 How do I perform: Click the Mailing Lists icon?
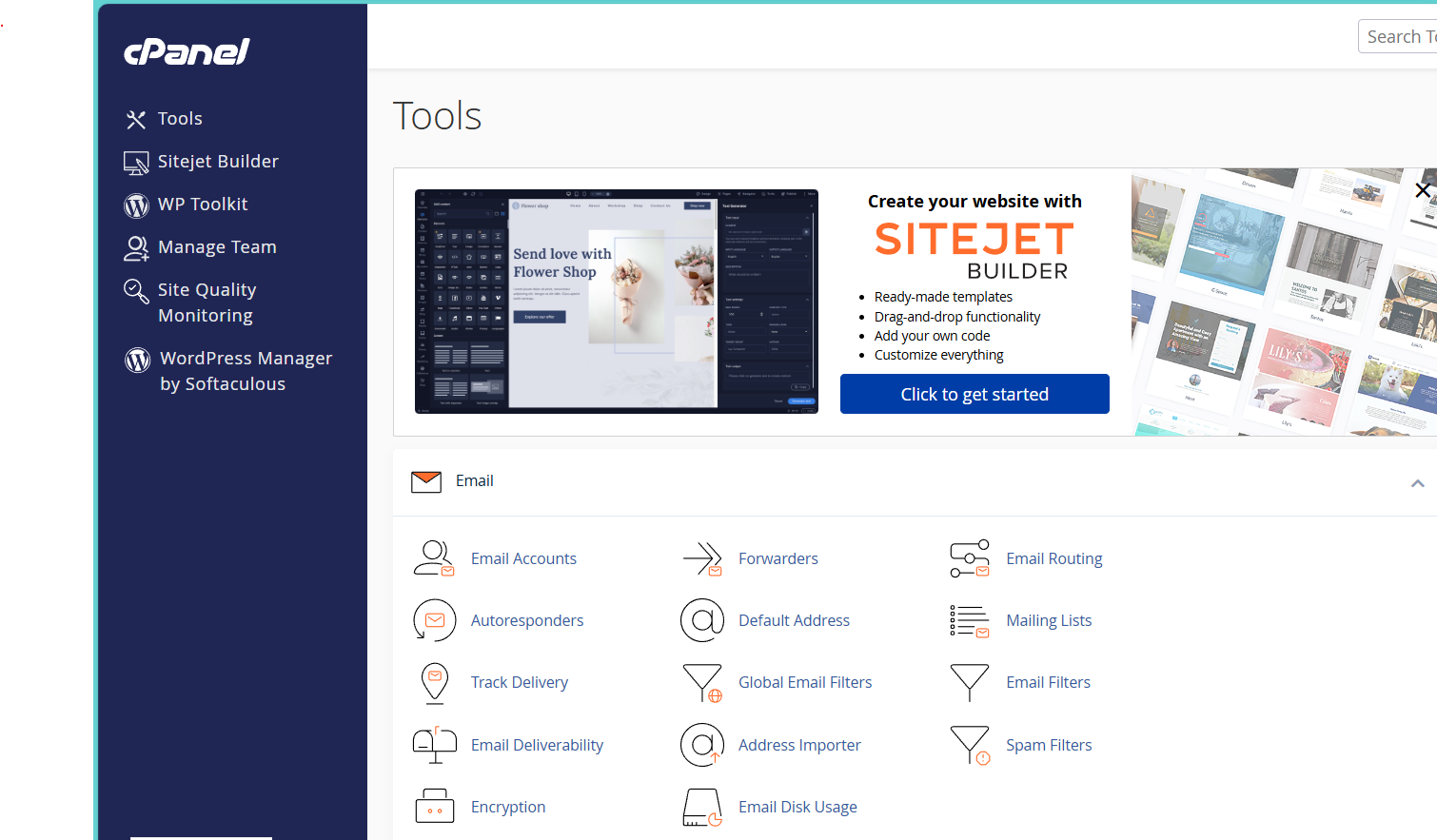970,620
